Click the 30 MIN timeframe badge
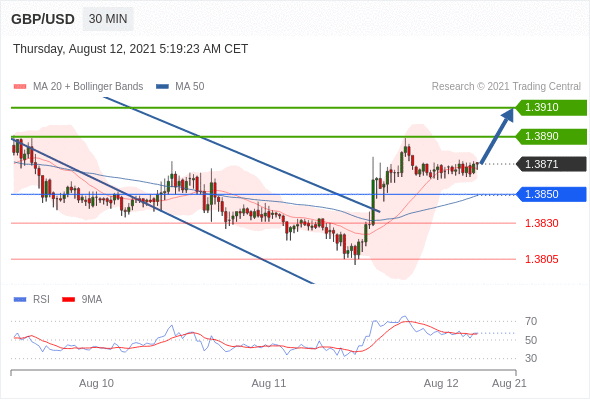Screen dimensions: 590x400 pyautogui.click(x=108, y=19)
